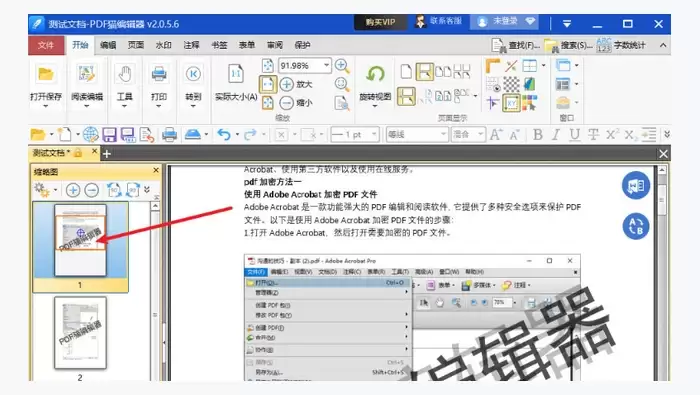Open the 91.98% zoom level combo box
Image resolution: width=700 pixels, height=395 pixels.
(305, 66)
